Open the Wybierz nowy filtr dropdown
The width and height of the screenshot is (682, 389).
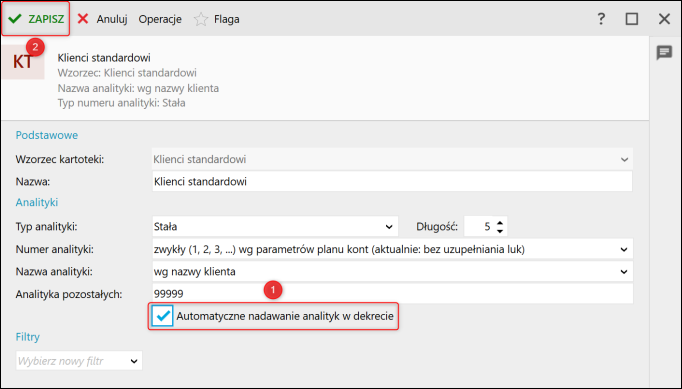(x=79, y=361)
